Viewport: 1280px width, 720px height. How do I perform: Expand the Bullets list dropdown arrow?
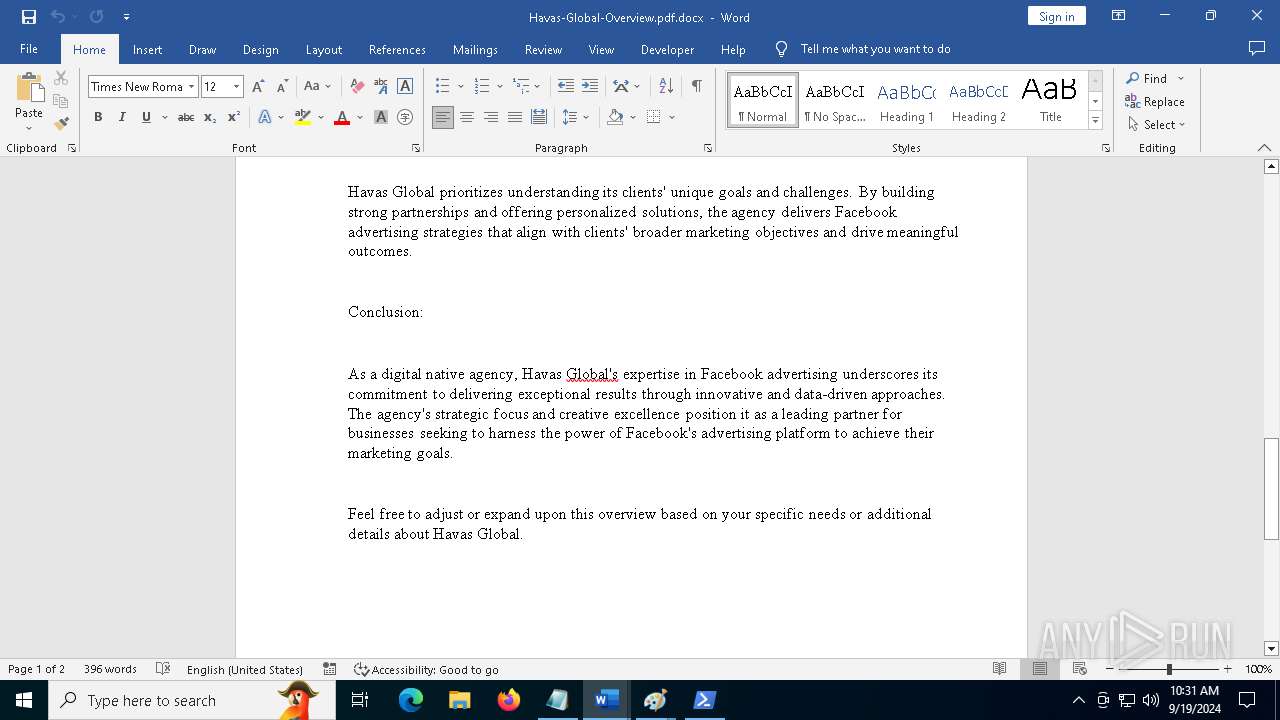[461, 87]
